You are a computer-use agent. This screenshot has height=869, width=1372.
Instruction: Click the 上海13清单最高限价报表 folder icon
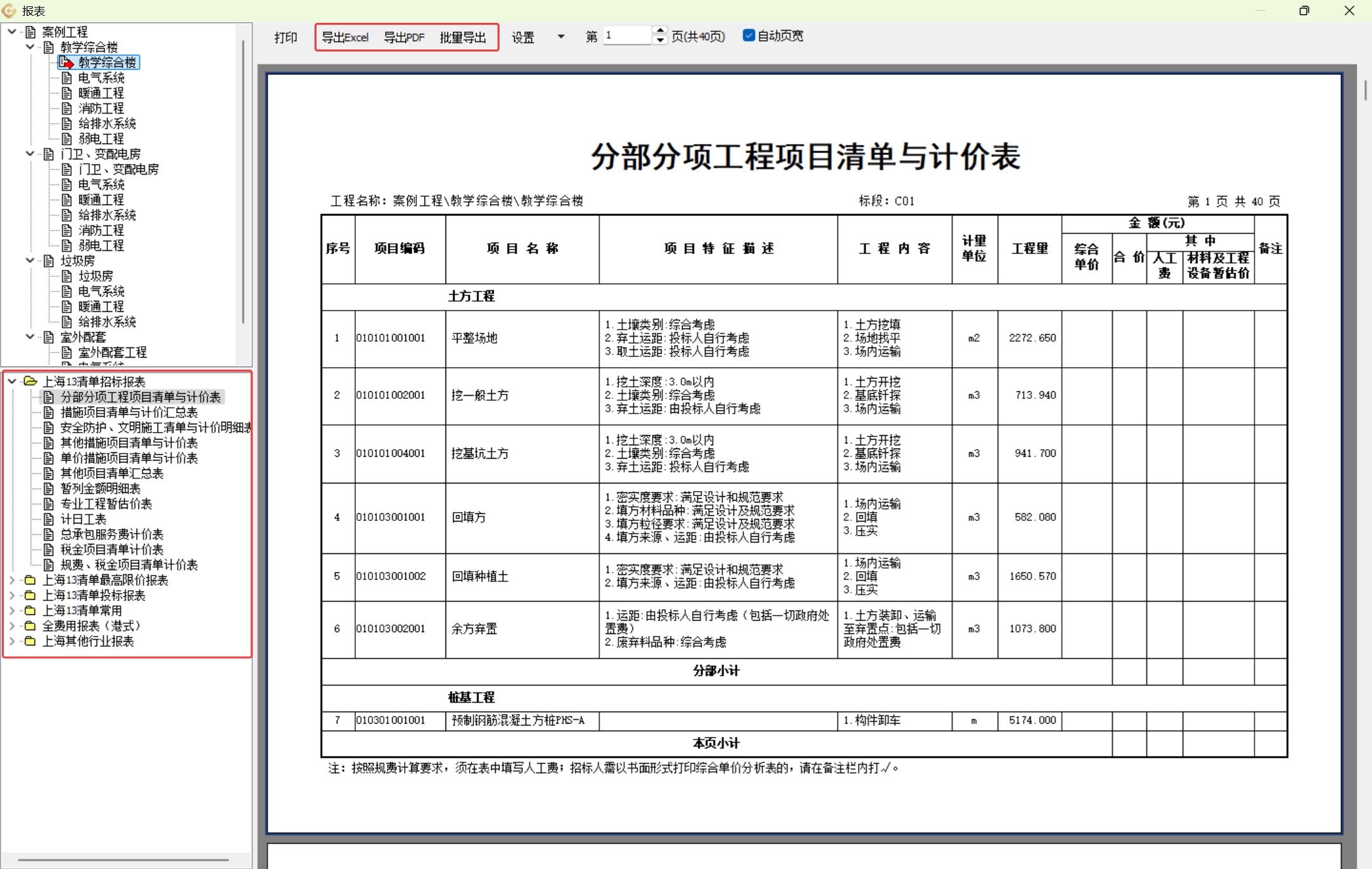click(x=30, y=579)
